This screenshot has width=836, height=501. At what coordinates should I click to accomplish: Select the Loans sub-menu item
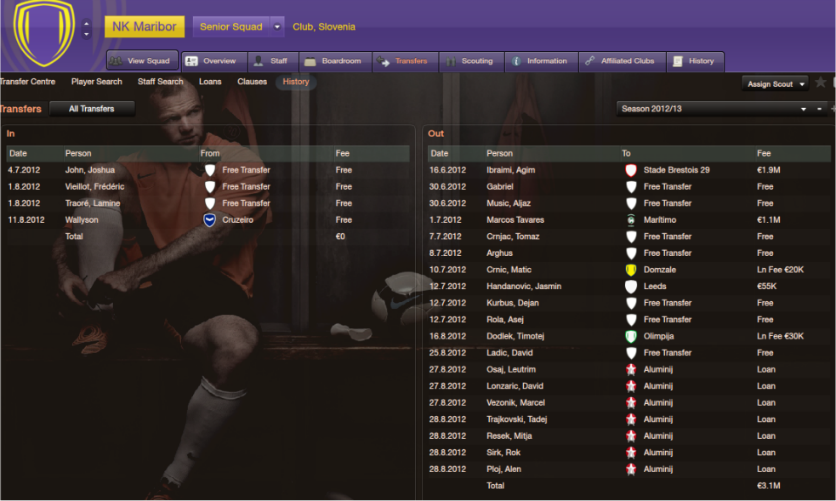pyautogui.click(x=210, y=82)
